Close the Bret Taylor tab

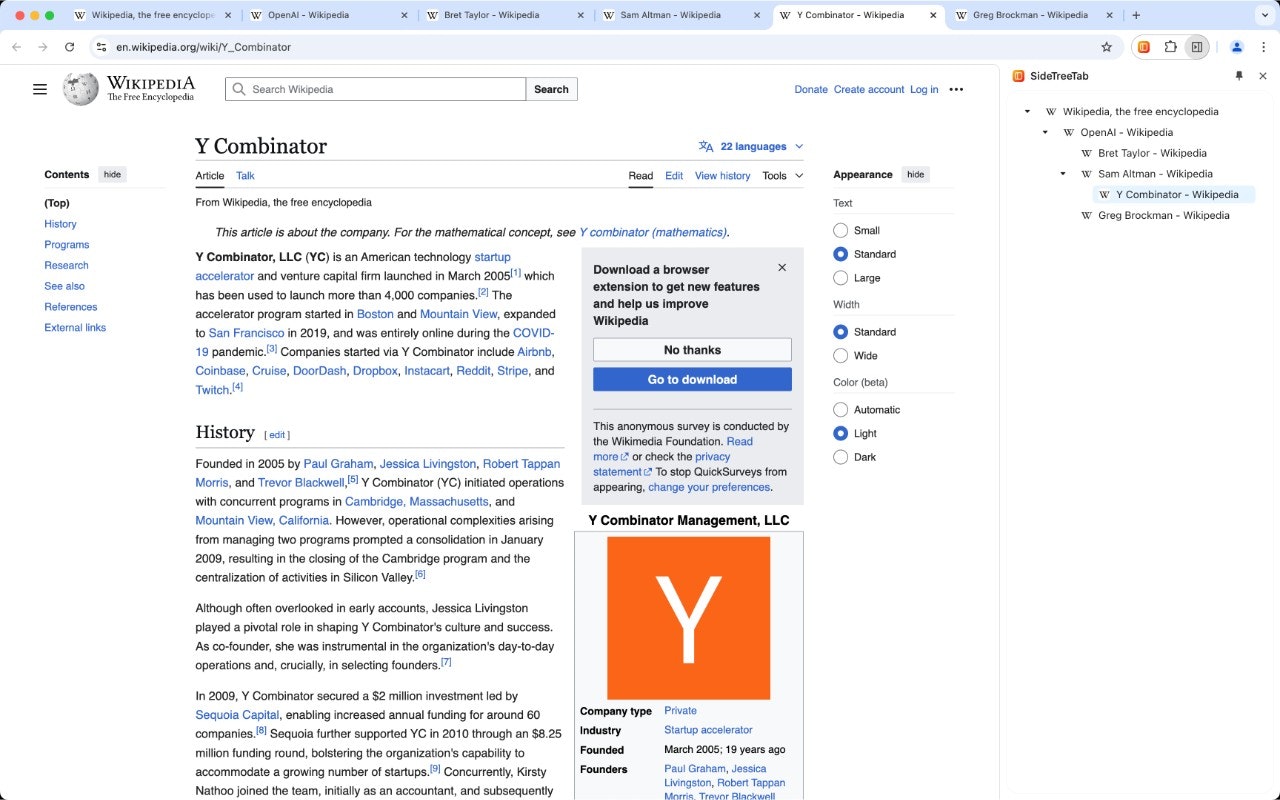(x=579, y=16)
